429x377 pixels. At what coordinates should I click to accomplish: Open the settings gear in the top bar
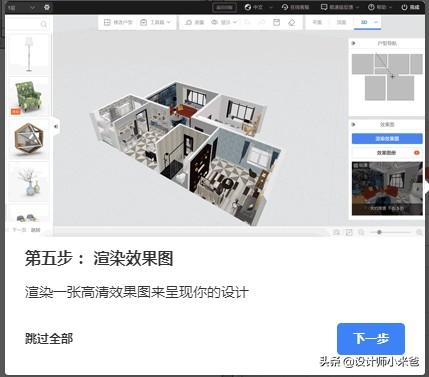coord(47,7)
